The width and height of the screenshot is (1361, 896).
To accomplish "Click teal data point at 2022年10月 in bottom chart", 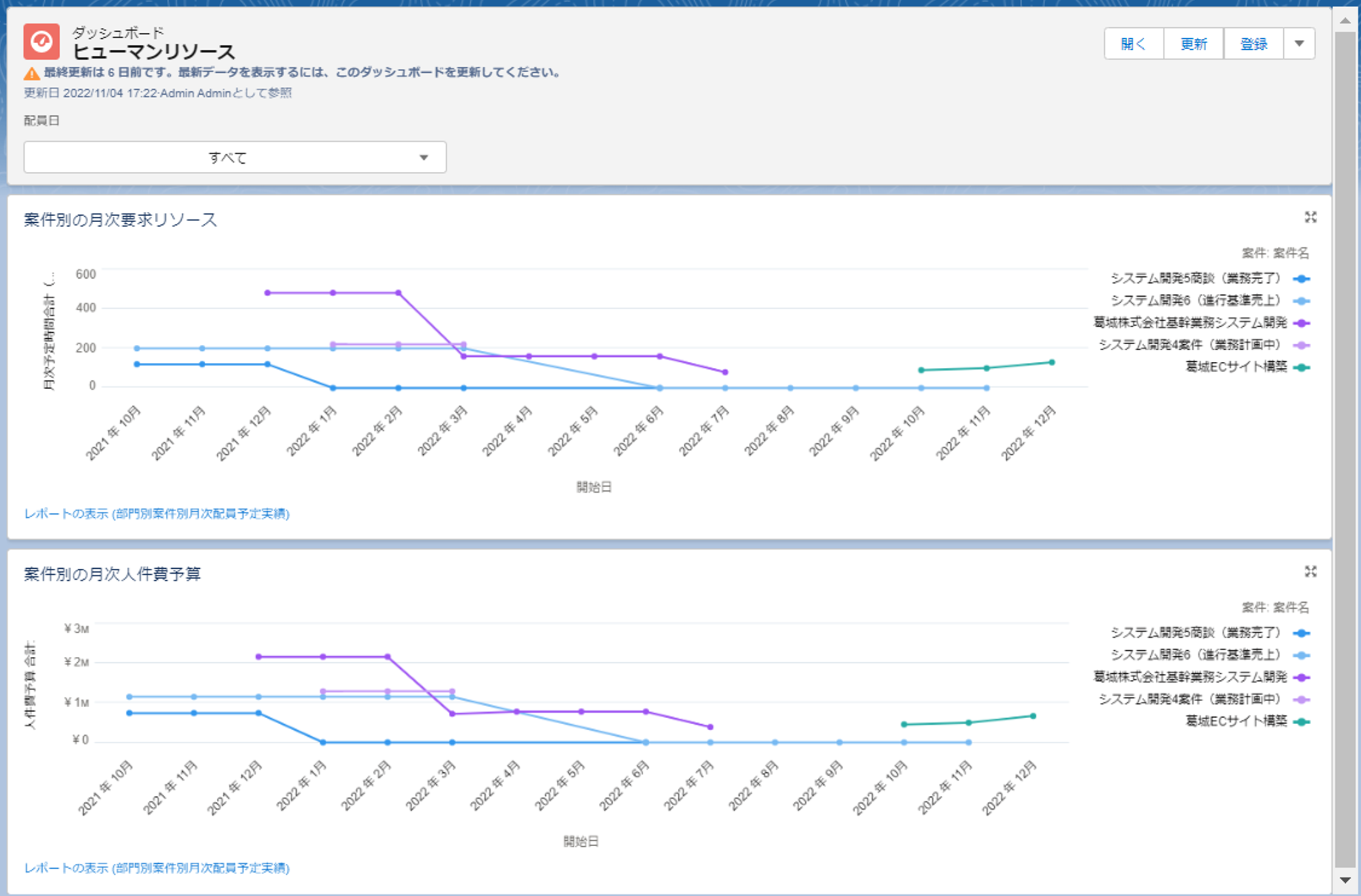I will pyautogui.click(x=904, y=724).
